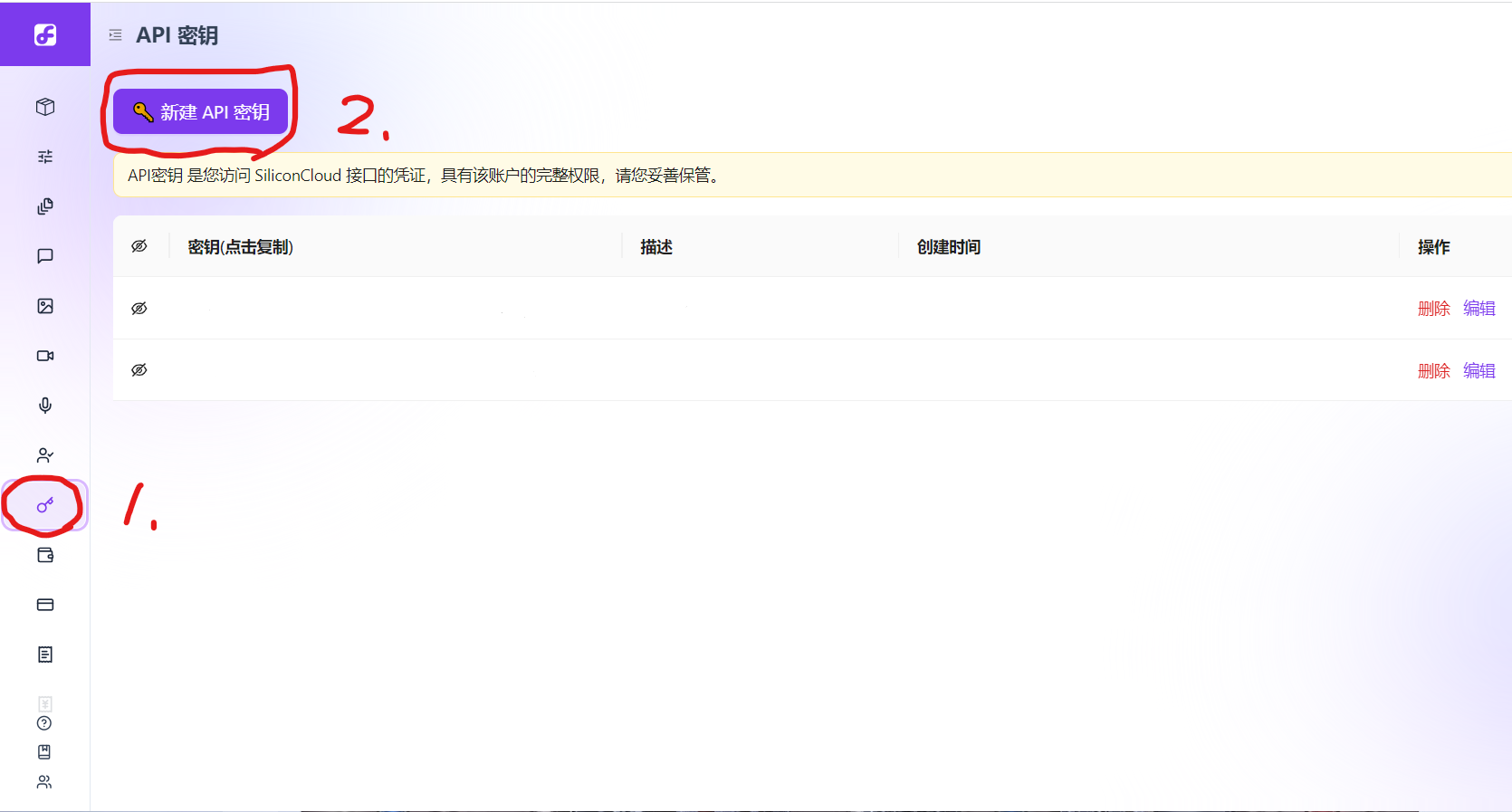Open the user verification icon in sidebar
The width and height of the screenshot is (1512, 812).
tap(45, 455)
